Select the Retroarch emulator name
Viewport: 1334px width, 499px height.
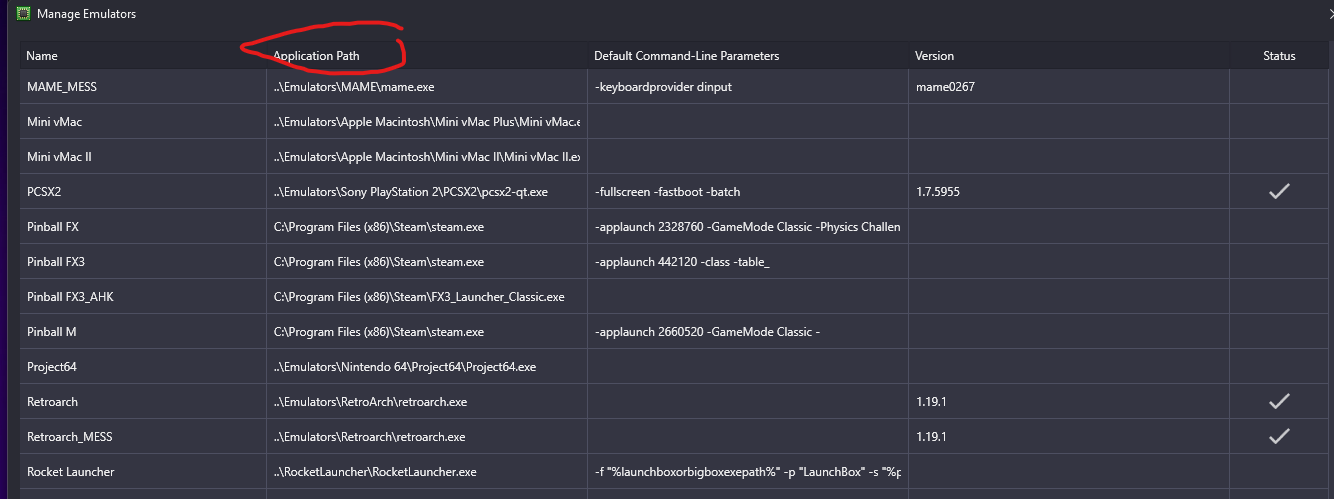52,402
